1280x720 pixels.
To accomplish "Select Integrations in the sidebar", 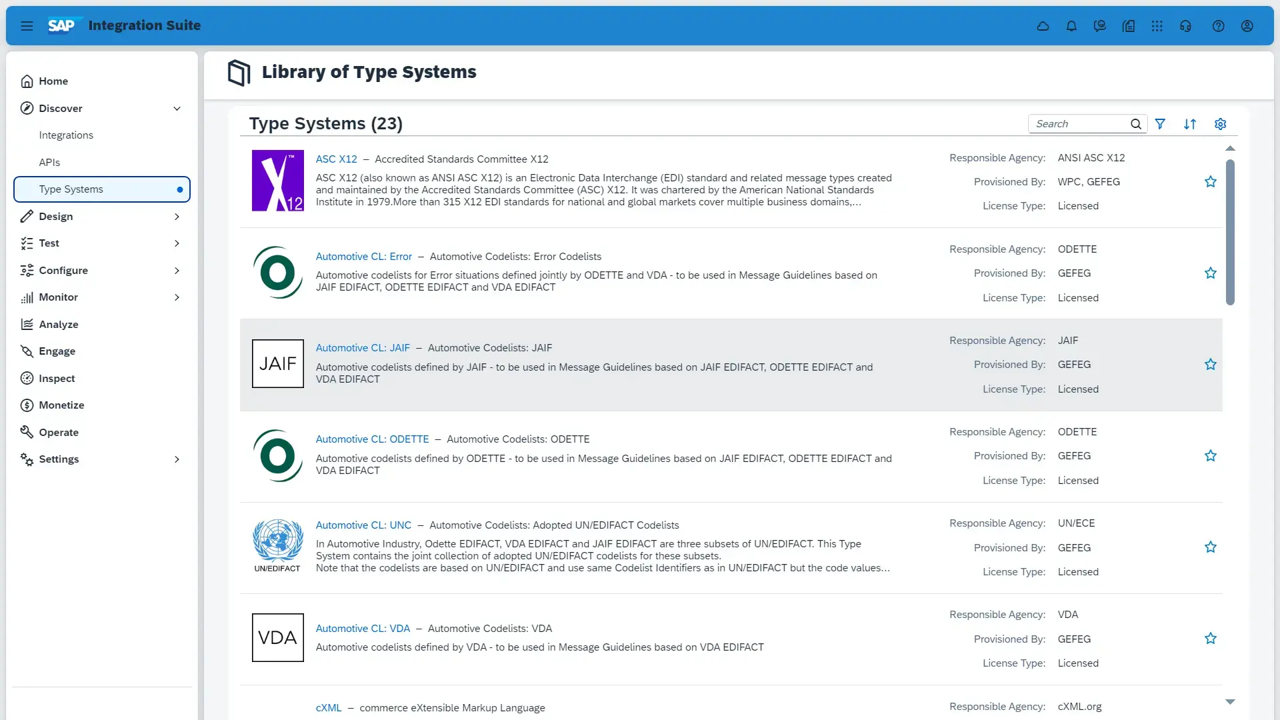I will pos(66,135).
